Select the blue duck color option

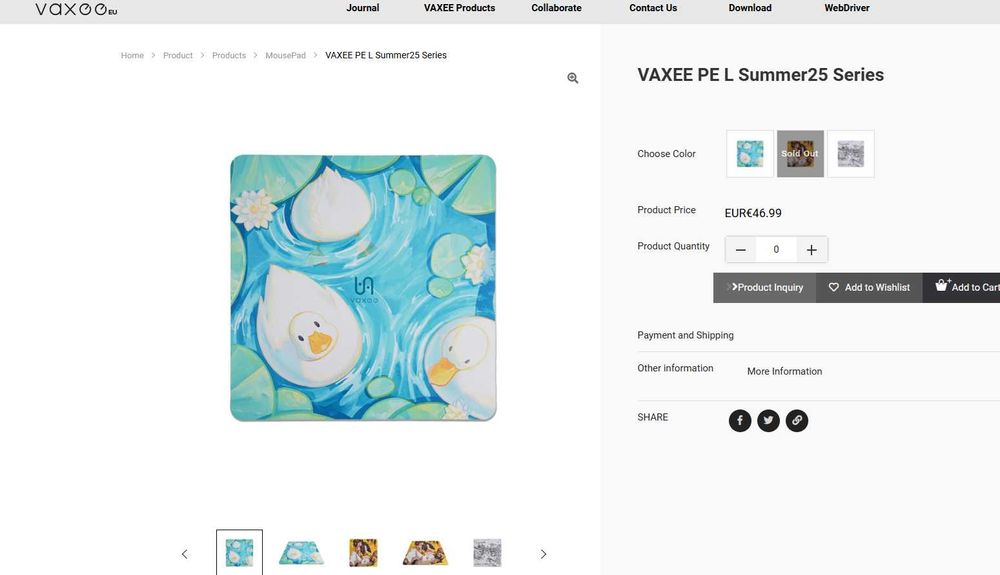(x=750, y=154)
